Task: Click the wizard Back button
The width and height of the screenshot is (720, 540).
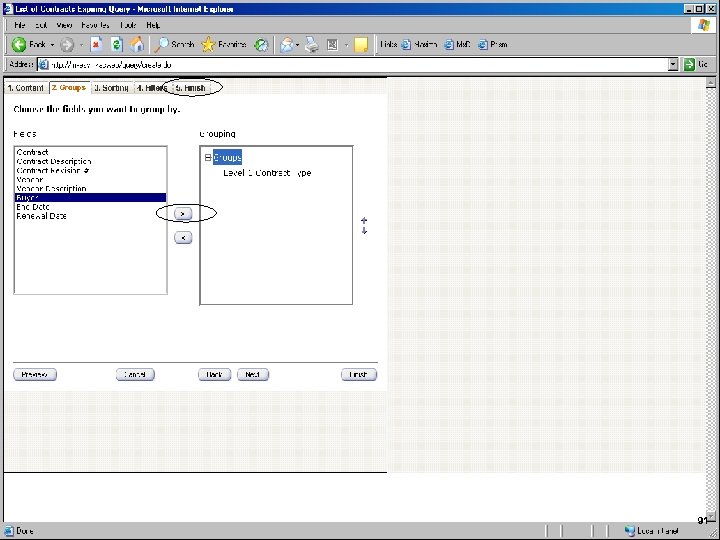Action: click(214, 375)
